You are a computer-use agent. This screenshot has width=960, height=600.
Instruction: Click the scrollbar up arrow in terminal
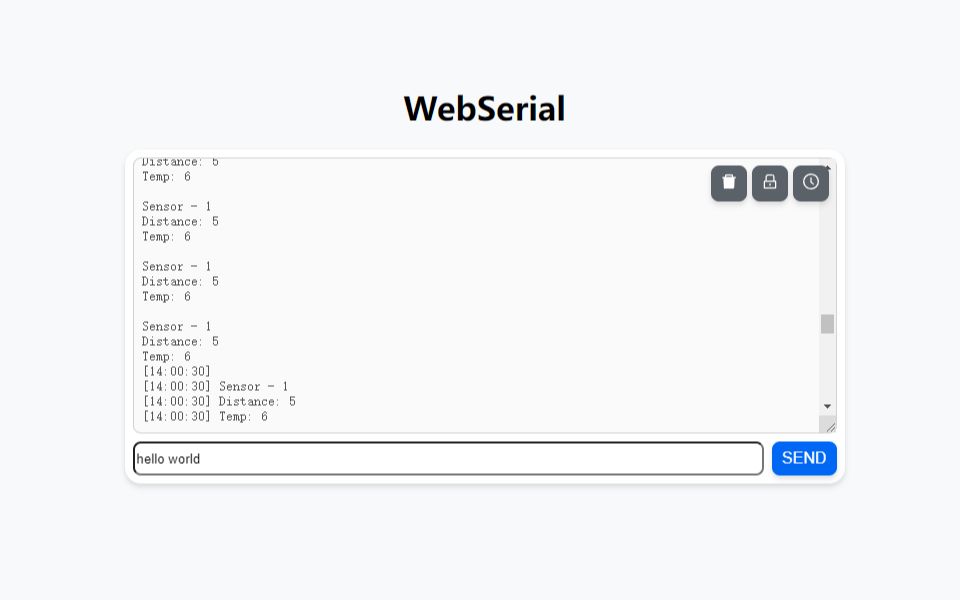coord(827,166)
